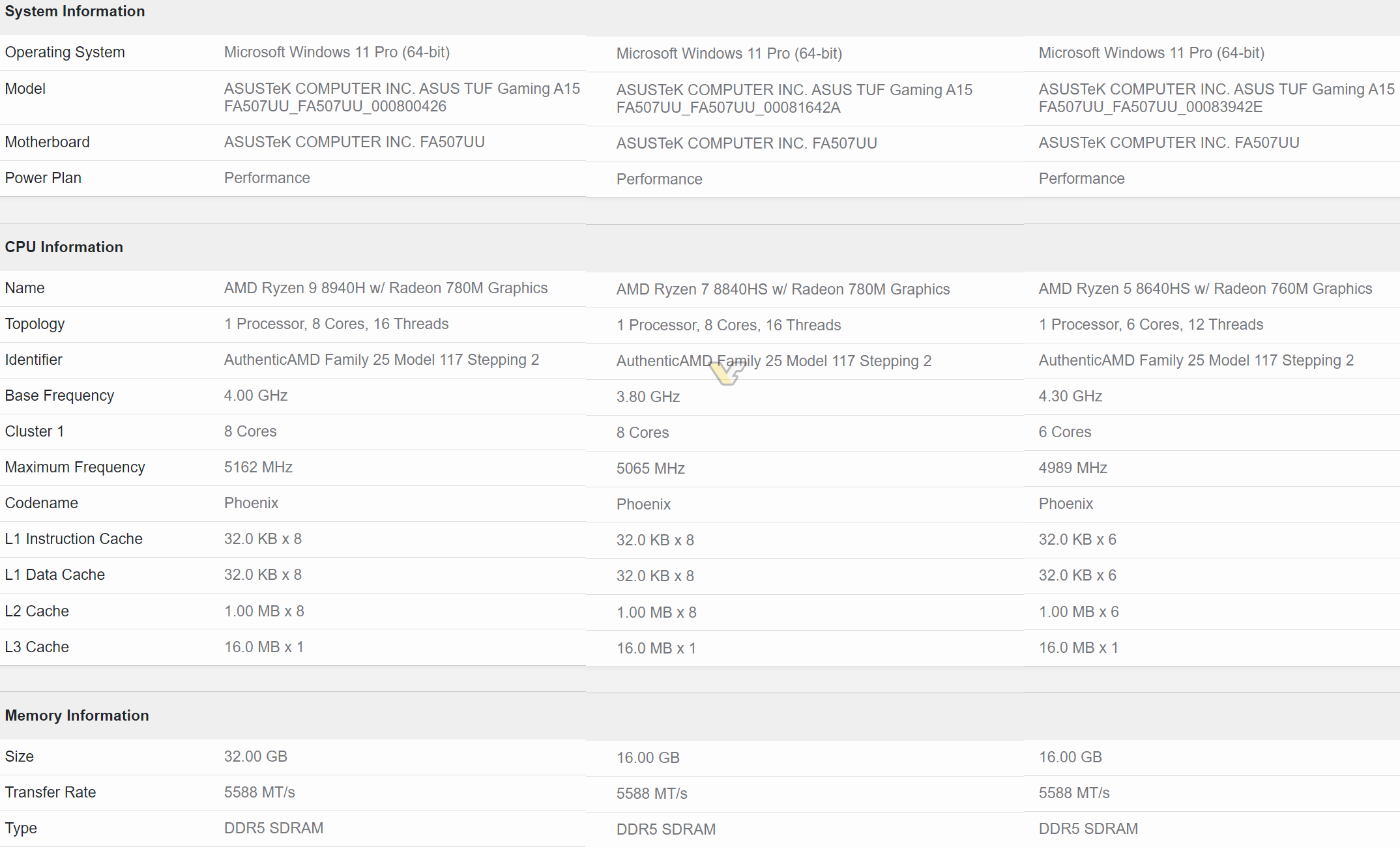Click the Power Plan row label
Image resolution: width=1400 pixels, height=847 pixels.
(43, 178)
